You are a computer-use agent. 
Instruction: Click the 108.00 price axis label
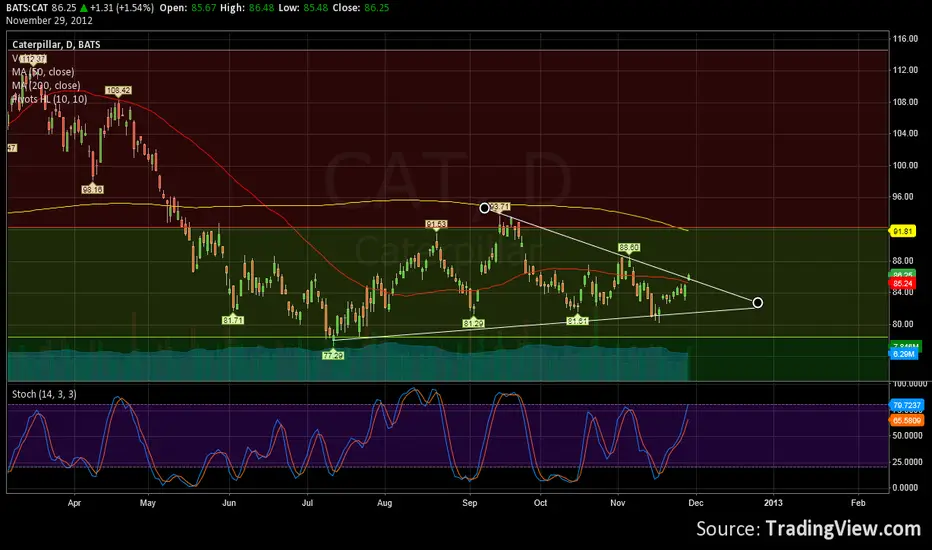905,102
